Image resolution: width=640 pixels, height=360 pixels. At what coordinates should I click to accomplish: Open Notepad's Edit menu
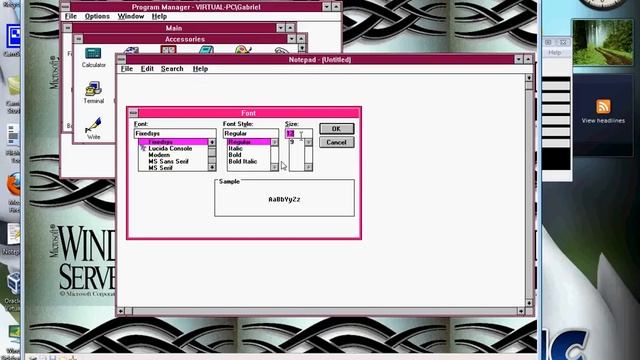coord(147,69)
